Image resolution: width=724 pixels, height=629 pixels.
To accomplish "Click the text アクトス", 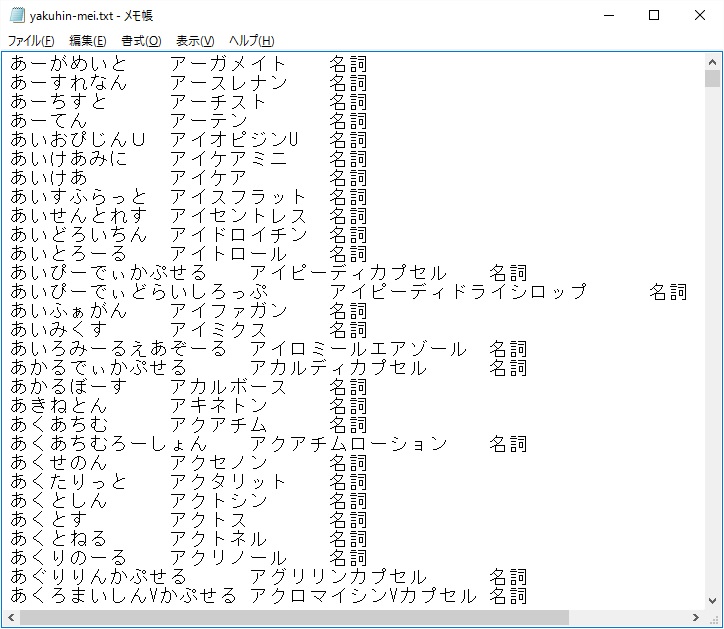I will tap(209, 520).
